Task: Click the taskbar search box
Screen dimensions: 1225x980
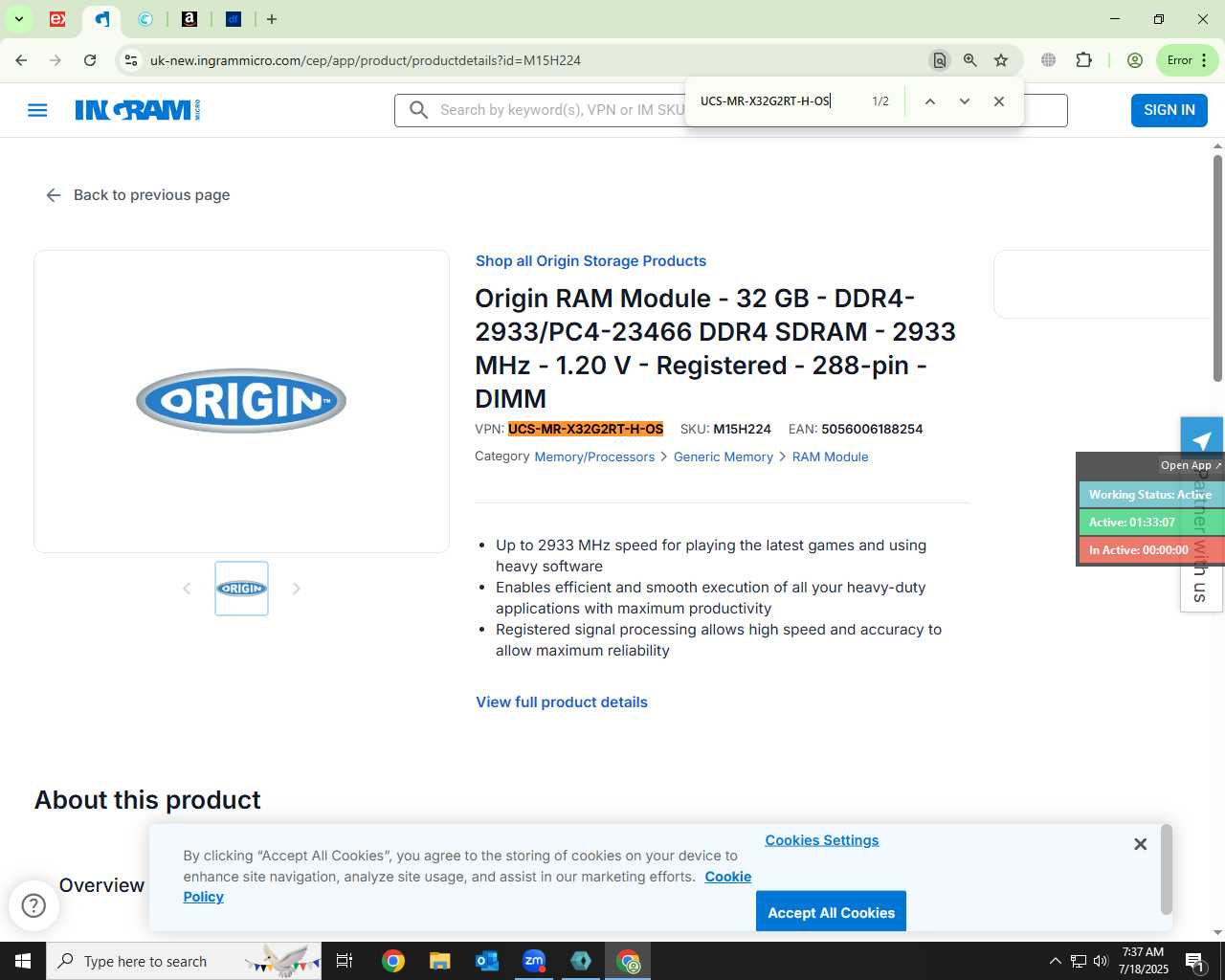Action: (184, 961)
